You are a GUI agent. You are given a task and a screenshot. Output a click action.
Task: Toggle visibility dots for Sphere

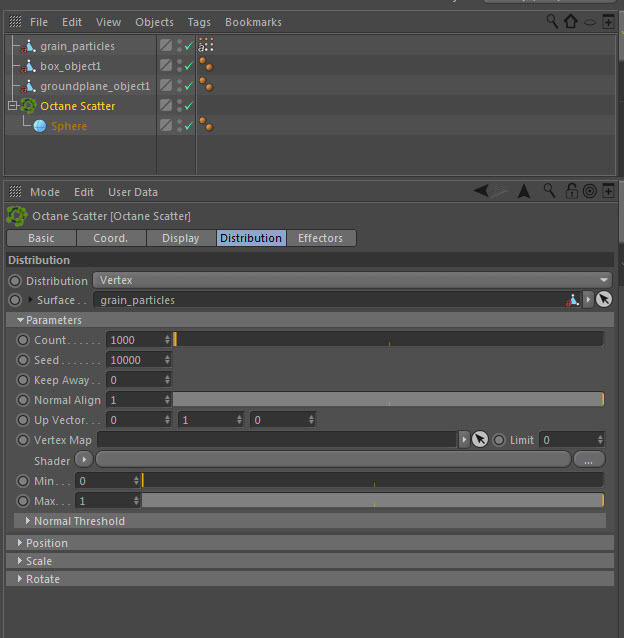[179, 126]
